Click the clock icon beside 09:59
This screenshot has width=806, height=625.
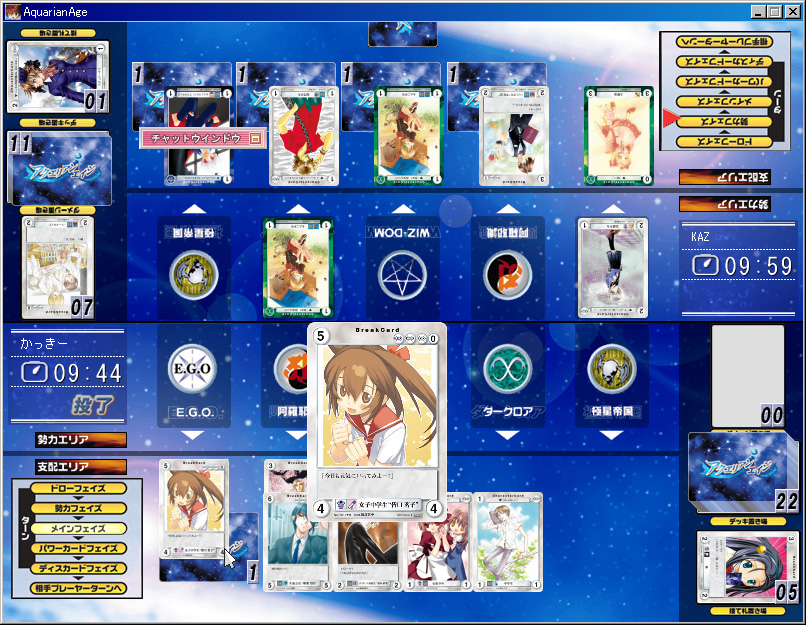point(705,265)
